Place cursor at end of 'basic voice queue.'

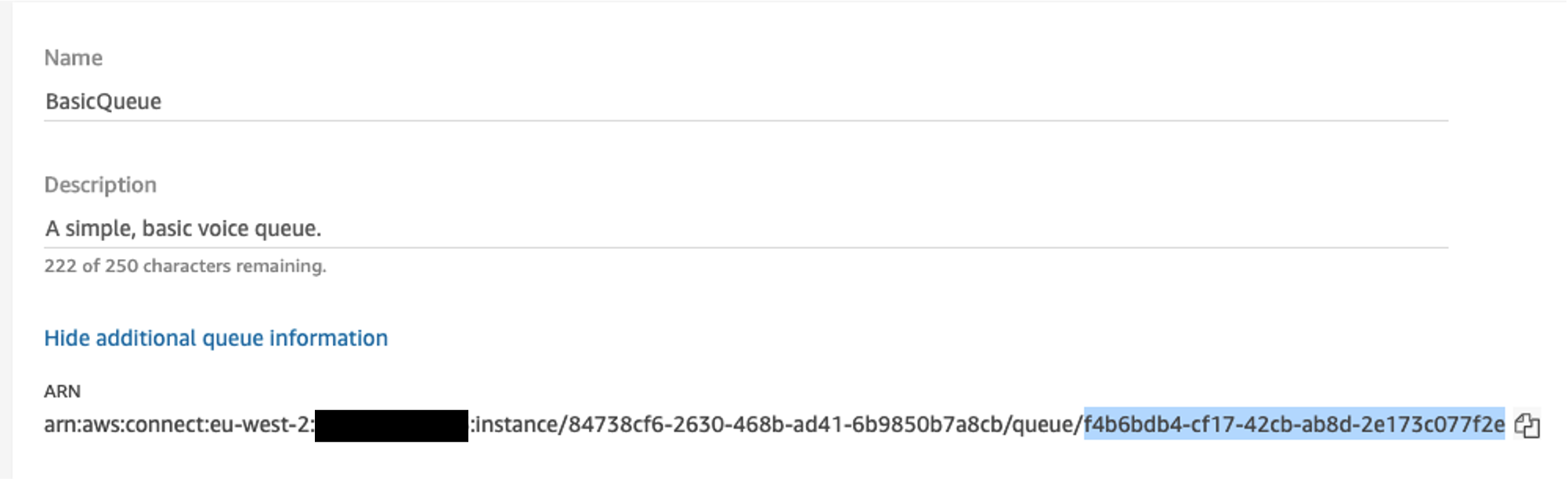click(x=323, y=229)
